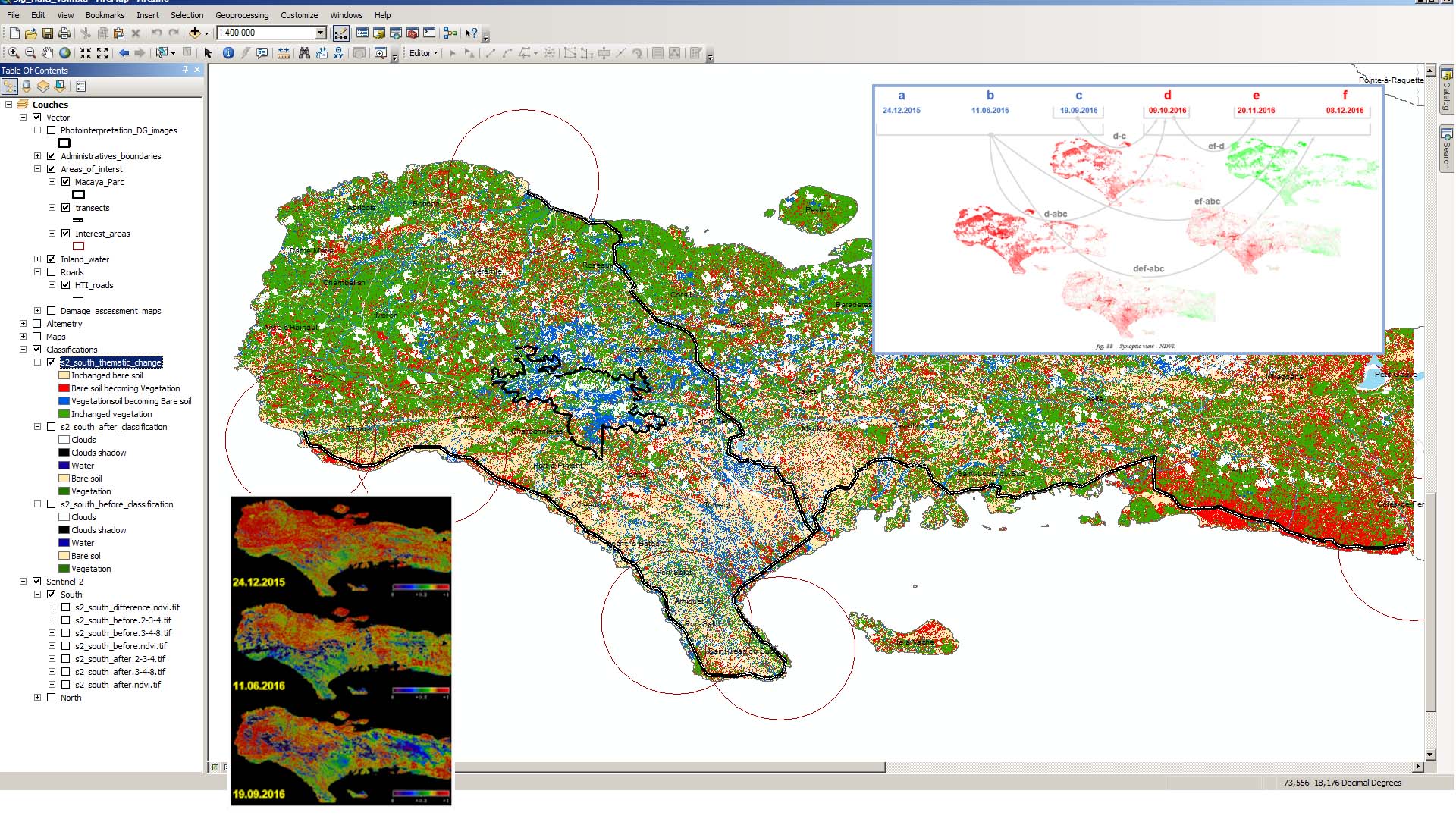Launch the ModelBuilder window icon
The width and height of the screenshot is (1456, 819).
450,33
